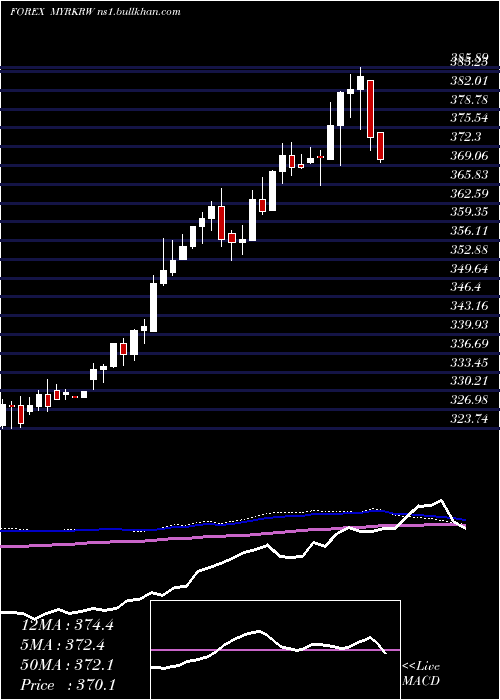Select the 326.98 price label
Screen dimensions: 500x700
pyautogui.click(x=468, y=400)
